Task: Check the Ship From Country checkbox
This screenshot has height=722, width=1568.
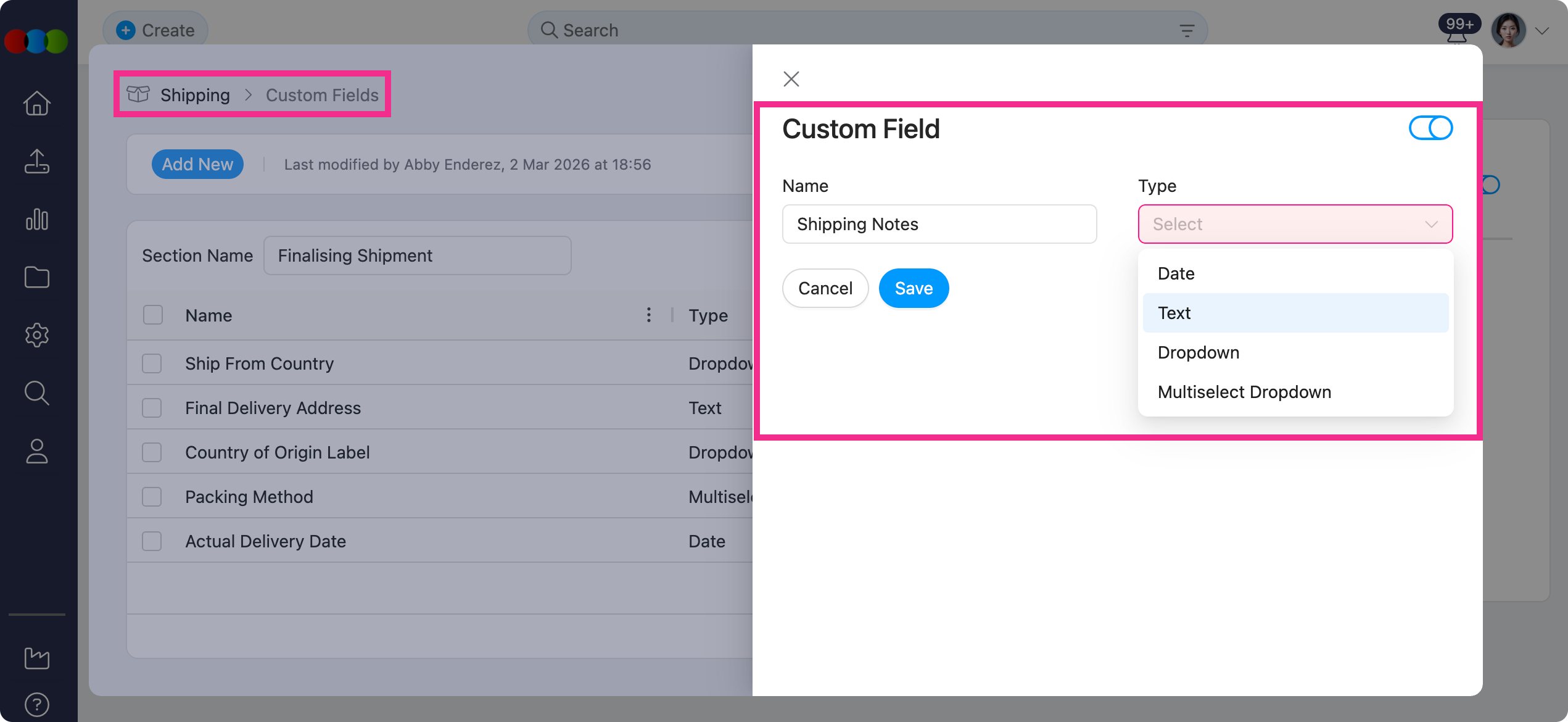Action: [x=152, y=363]
